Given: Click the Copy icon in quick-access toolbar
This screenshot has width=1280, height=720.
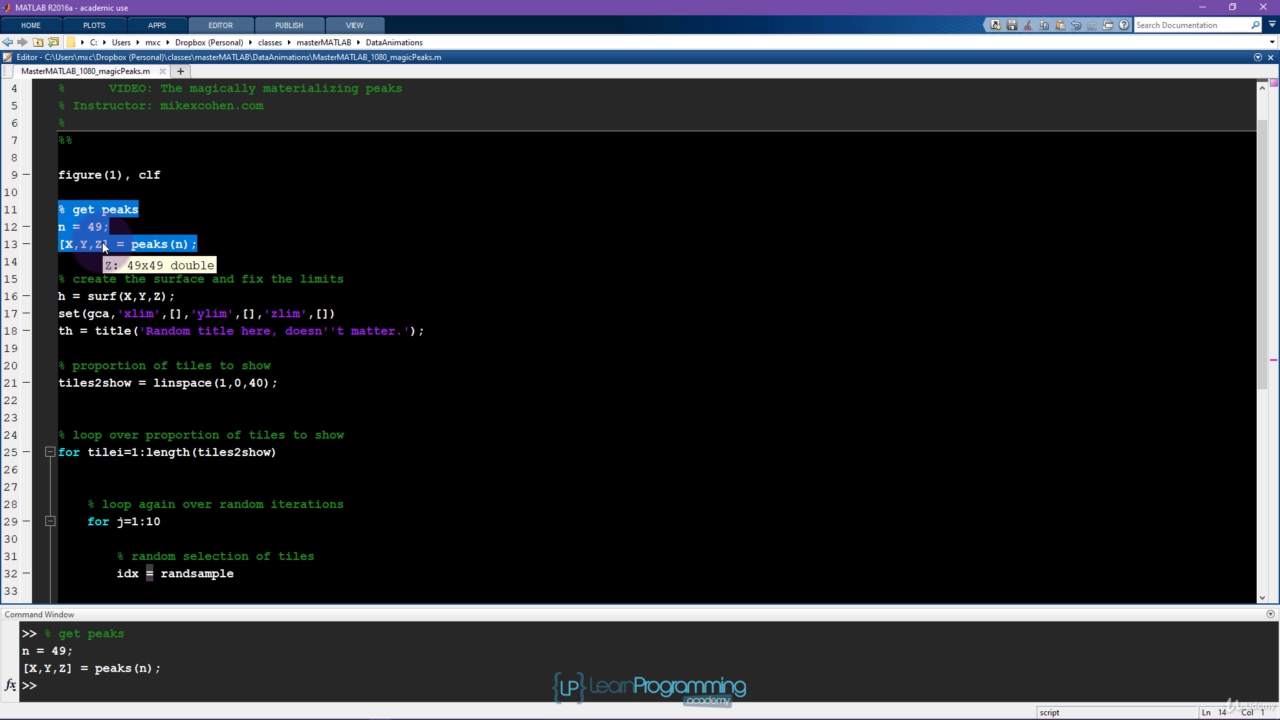Looking at the screenshot, I should click(1044, 25).
